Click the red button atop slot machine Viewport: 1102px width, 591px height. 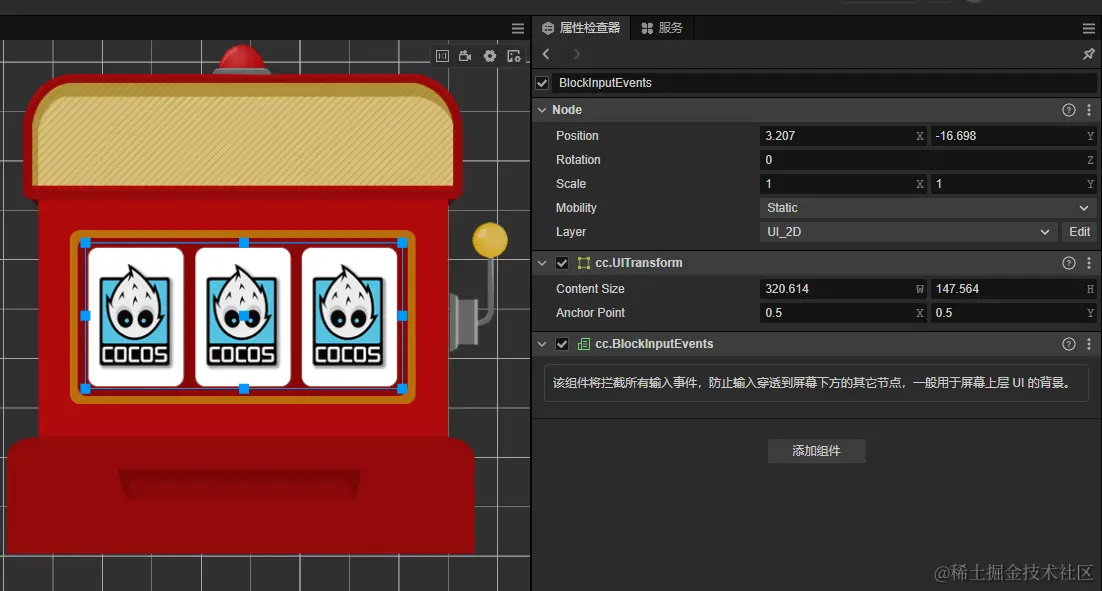pos(242,59)
